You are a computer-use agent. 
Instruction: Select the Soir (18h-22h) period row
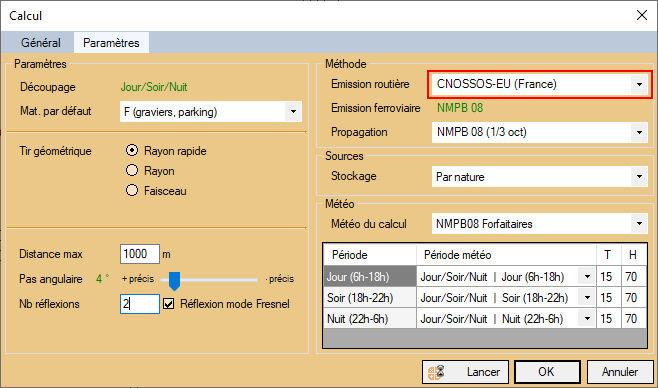(x=370, y=297)
